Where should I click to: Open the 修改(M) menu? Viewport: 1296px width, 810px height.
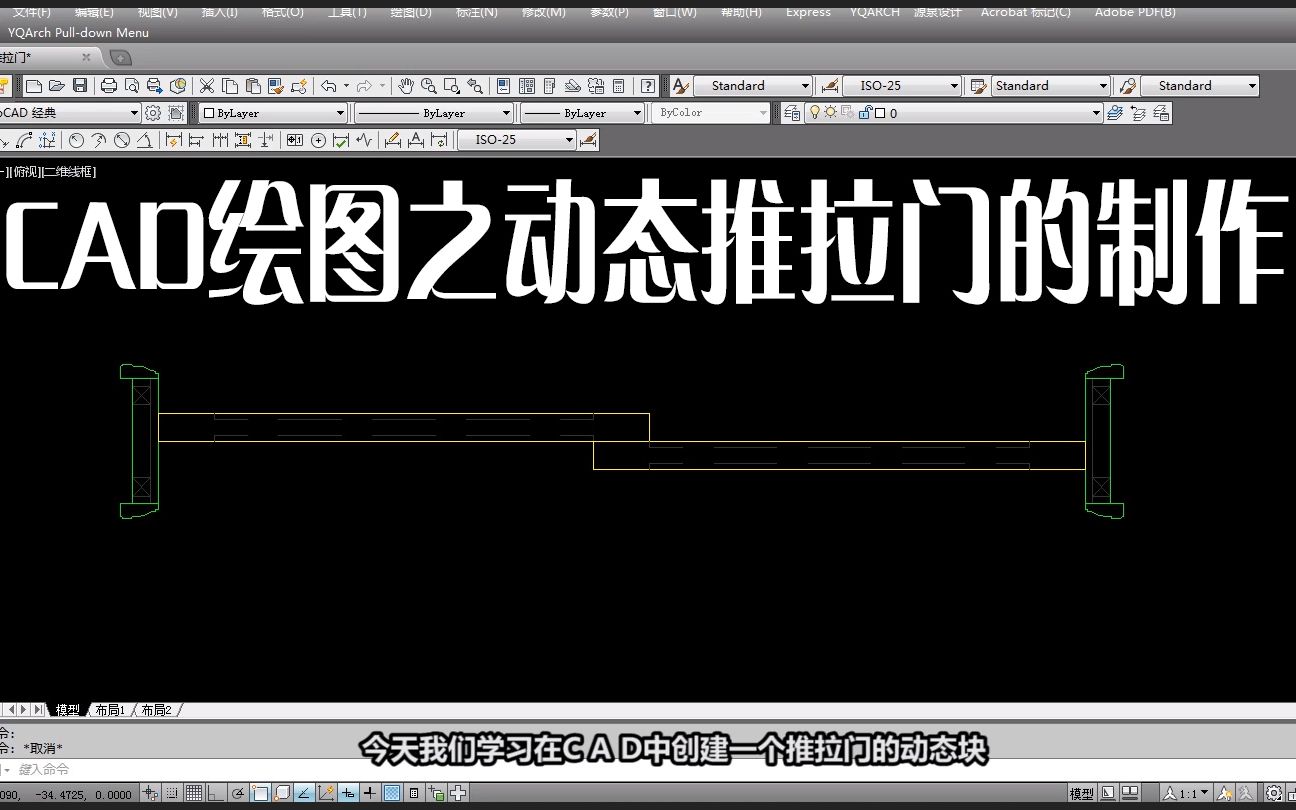coord(543,12)
